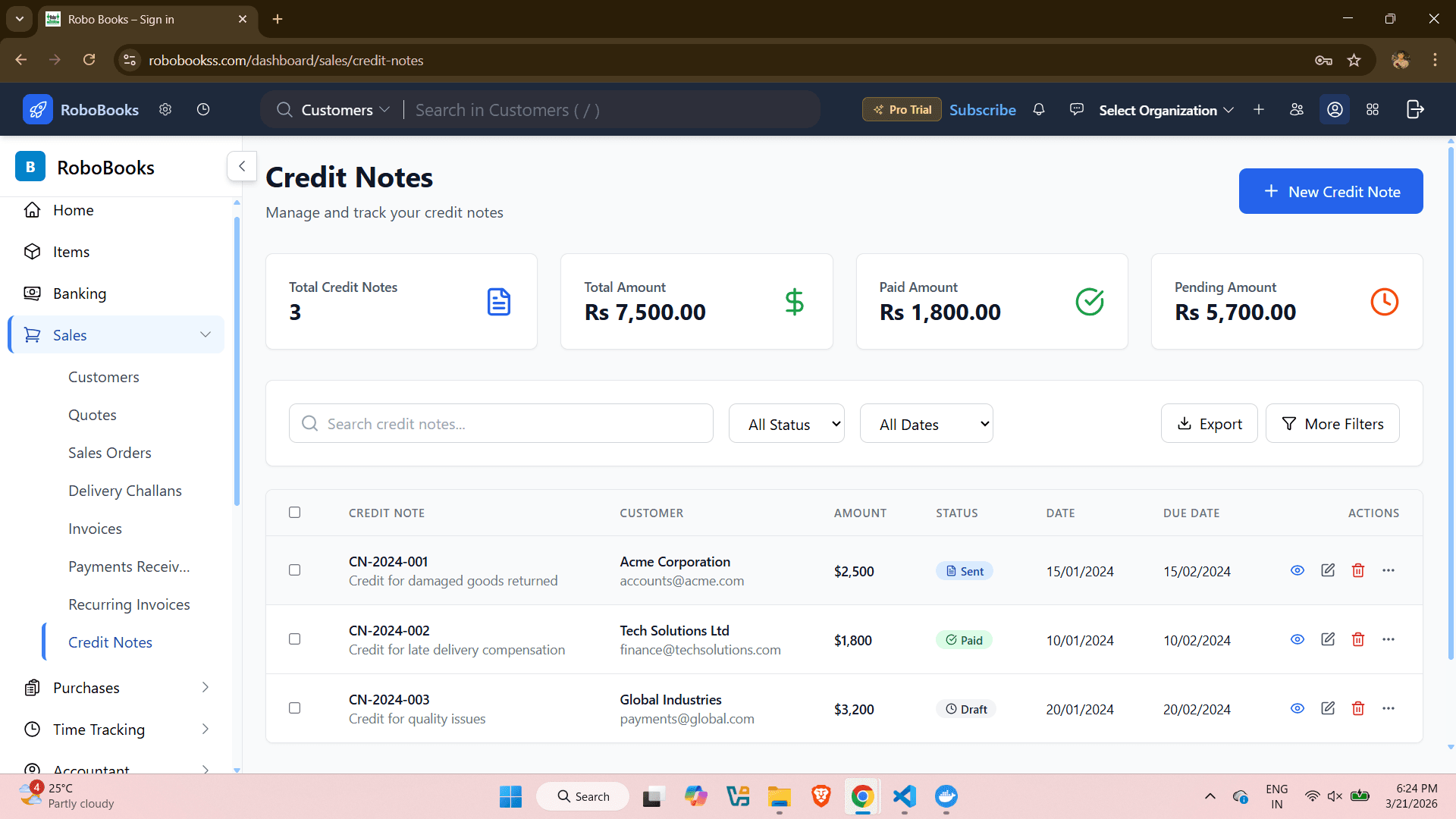This screenshot has width=1456, height=819.
Task: Open the recent history clock icon near RoboBooks logo
Action: tap(202, 109)
